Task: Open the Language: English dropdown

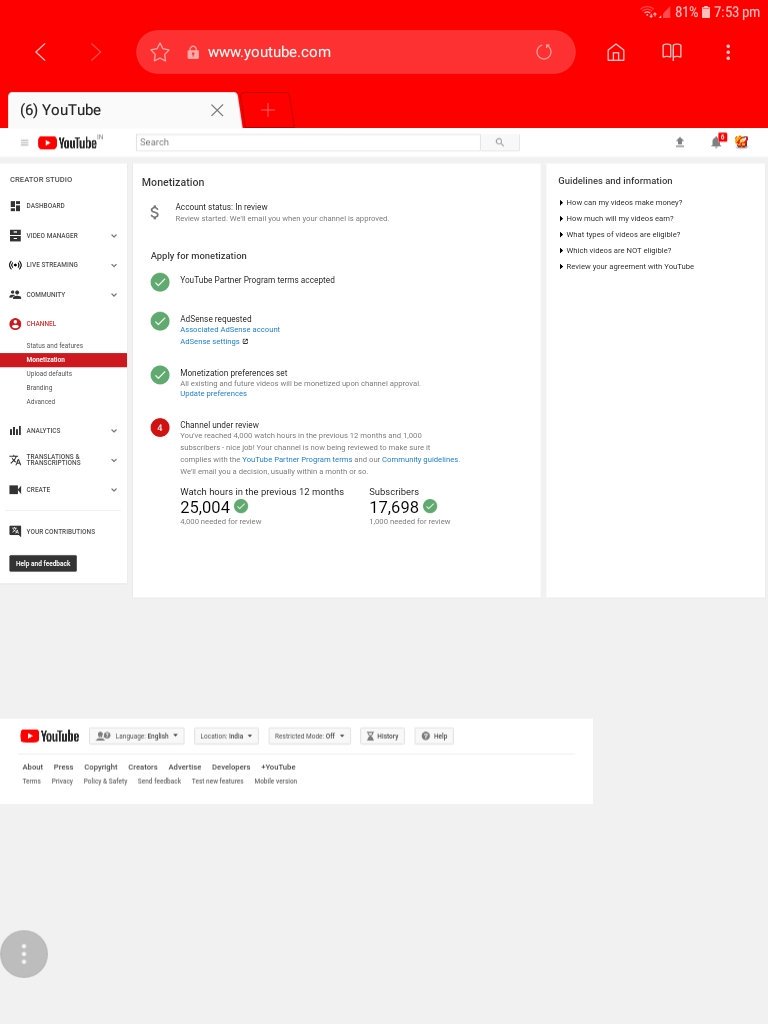Action: (x=137, y=736)
